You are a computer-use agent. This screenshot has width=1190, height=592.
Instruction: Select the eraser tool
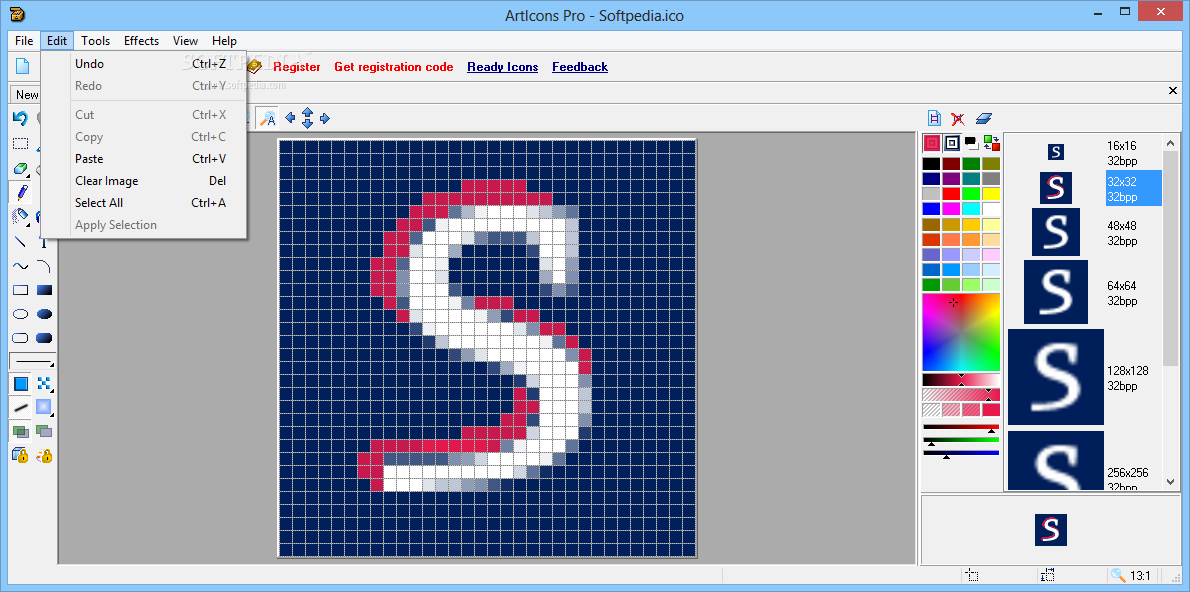pyautogui.click(x=20, y=168)
